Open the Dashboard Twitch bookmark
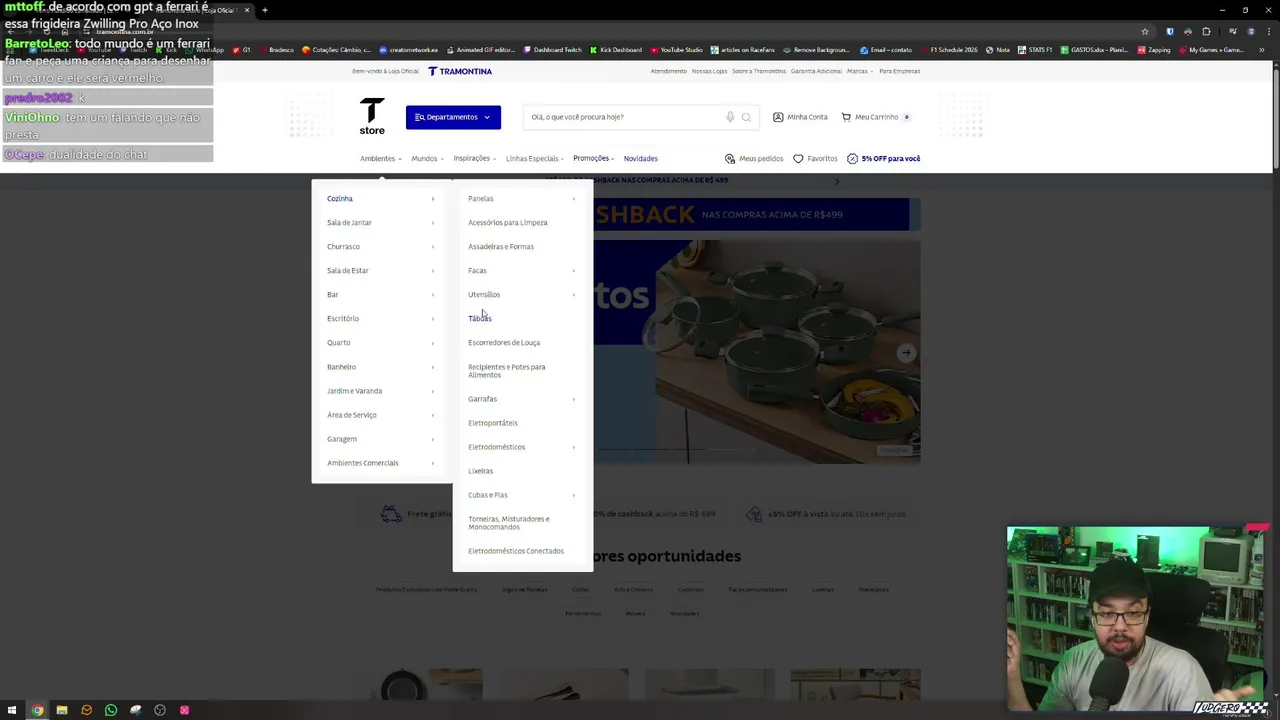The width and height of the screenshot is (1280, 720). coord(552,50)
